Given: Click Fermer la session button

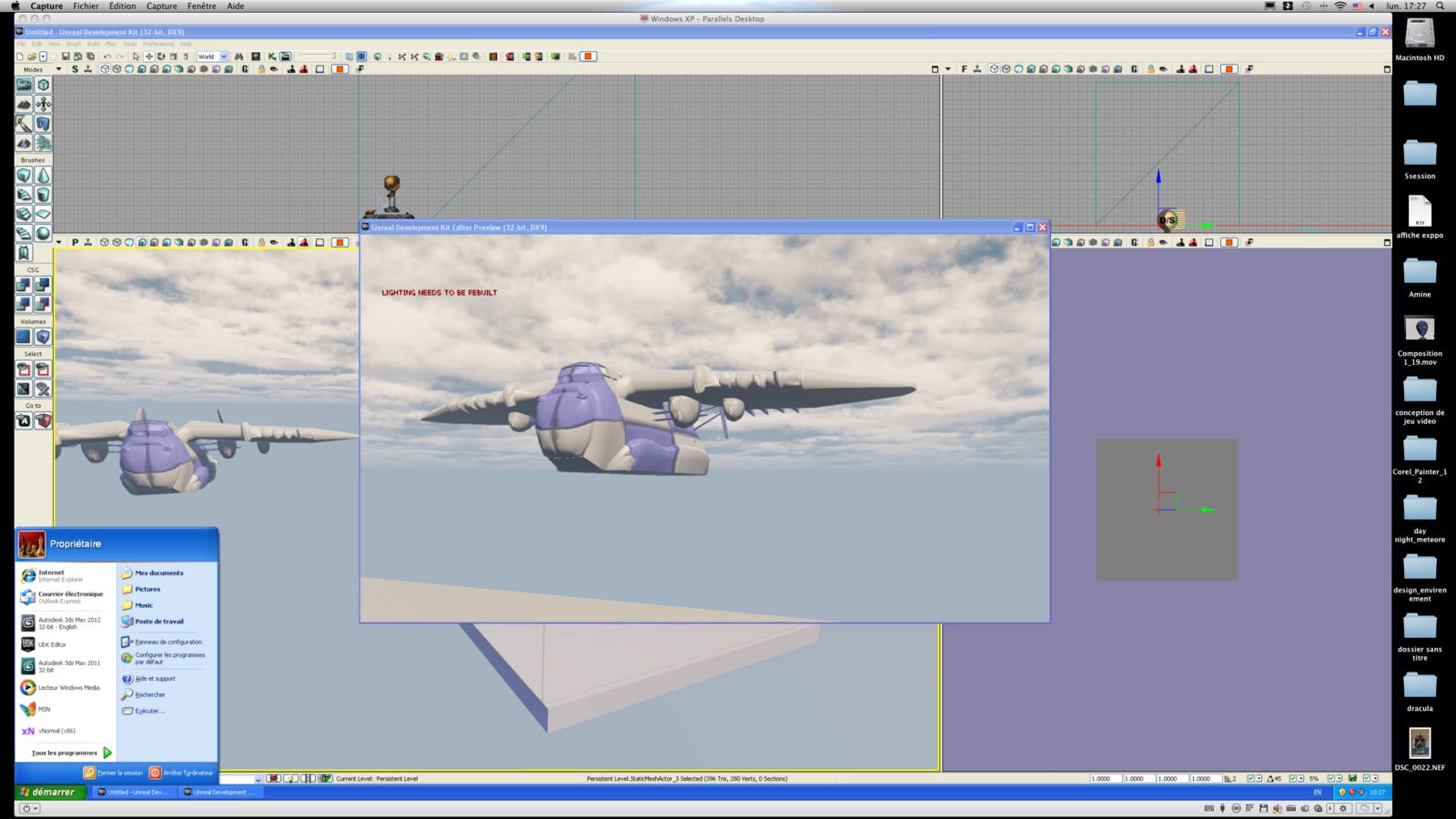Looking at the screenshot, I should 114,773.
